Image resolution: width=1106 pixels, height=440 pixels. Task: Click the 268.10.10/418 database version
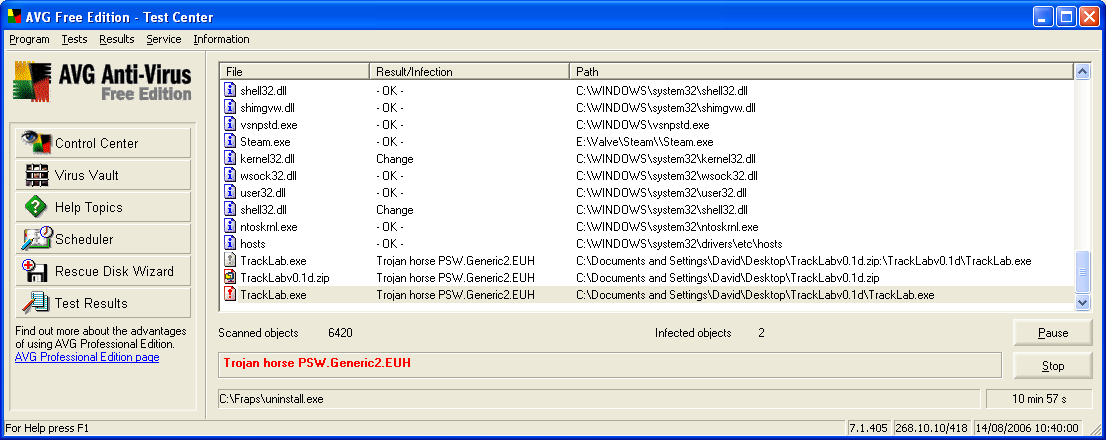(932, 428)
